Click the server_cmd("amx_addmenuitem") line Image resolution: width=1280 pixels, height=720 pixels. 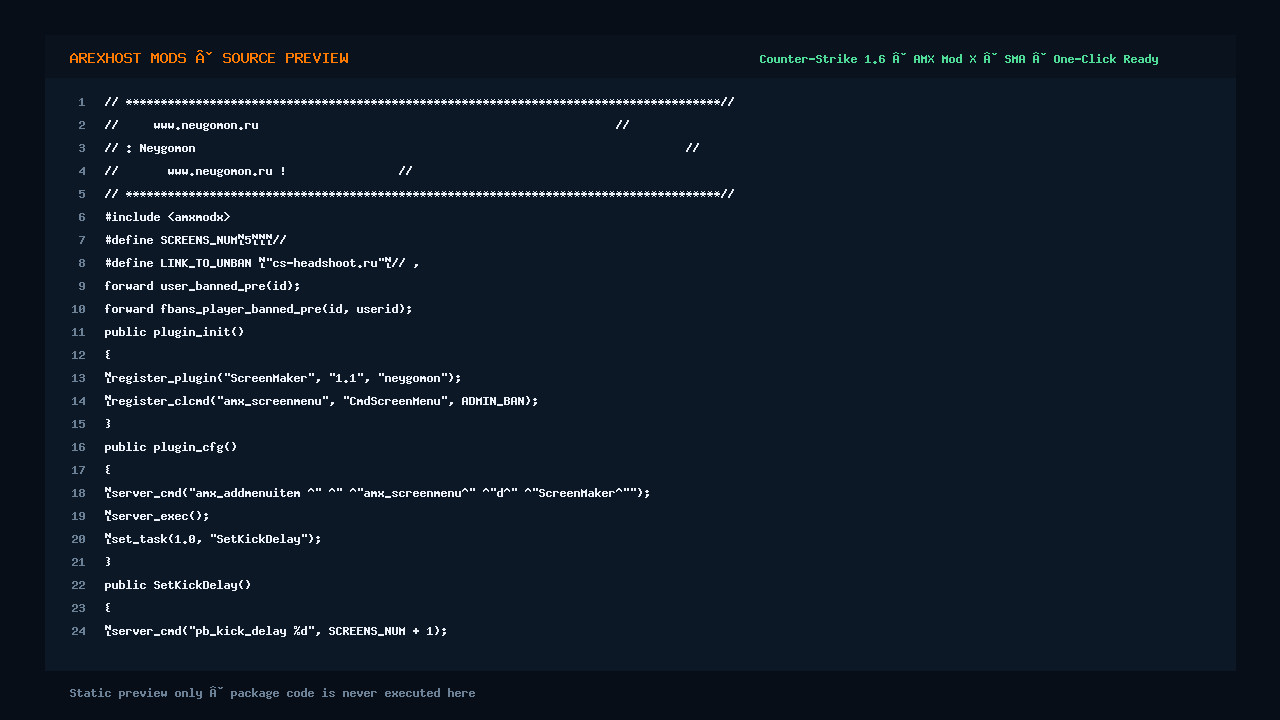click(377, 493)
